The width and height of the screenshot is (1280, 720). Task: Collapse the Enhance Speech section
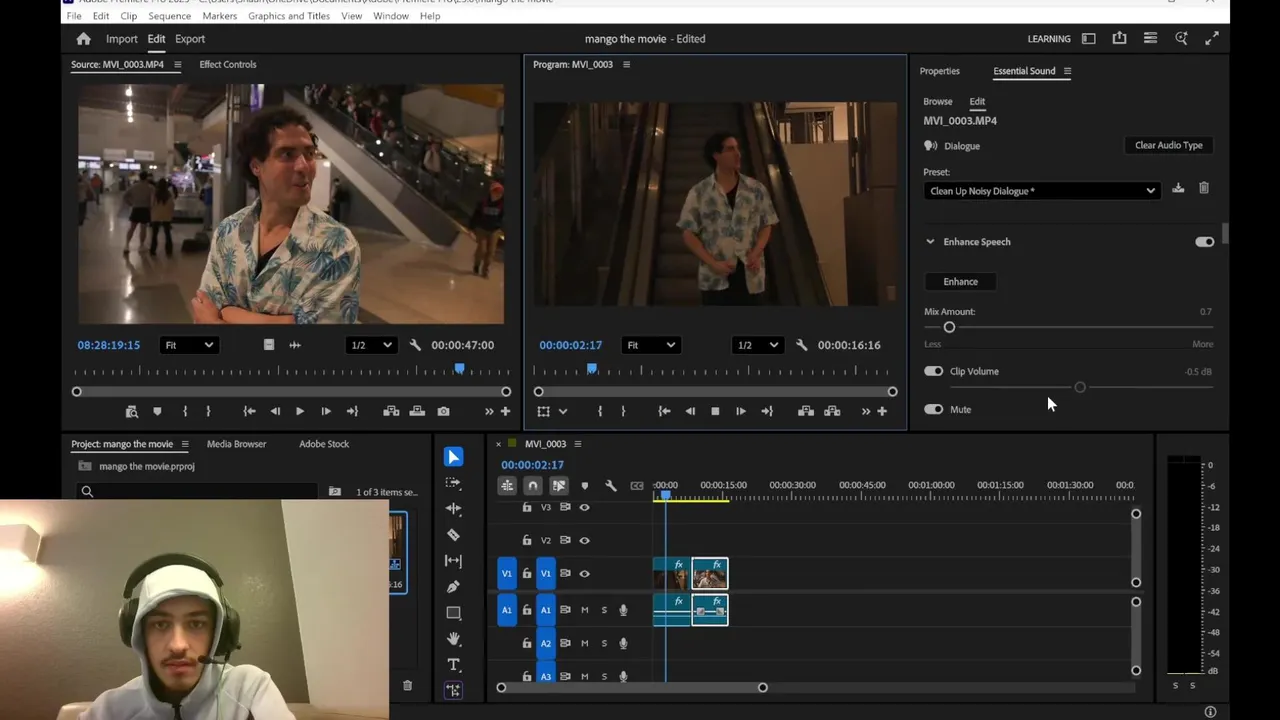(x=930, y=242)
